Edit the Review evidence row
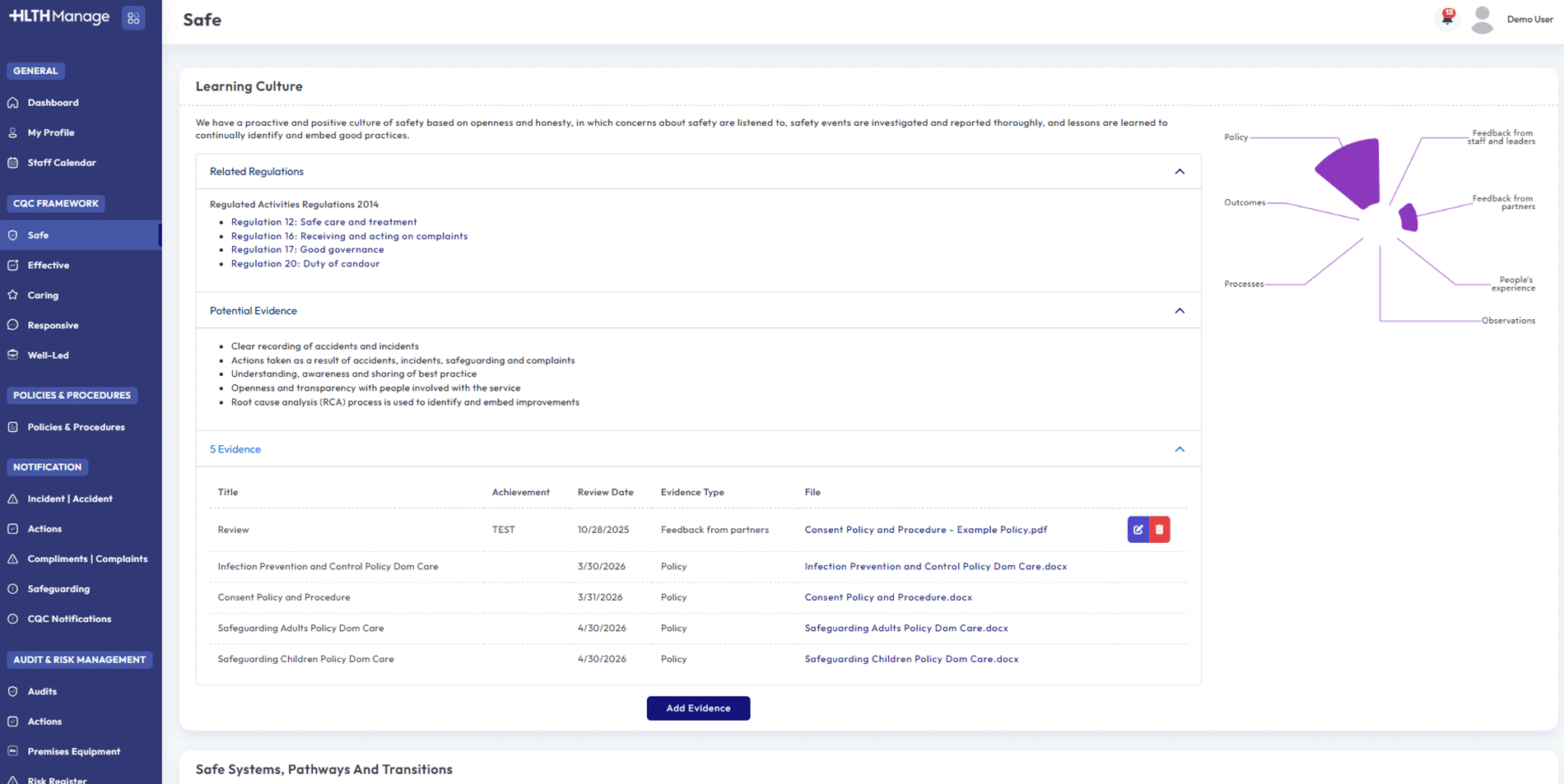Image resolution: width=1564 pixels, height=784 pixels. pyautogui.click(x=1138, y=530)
